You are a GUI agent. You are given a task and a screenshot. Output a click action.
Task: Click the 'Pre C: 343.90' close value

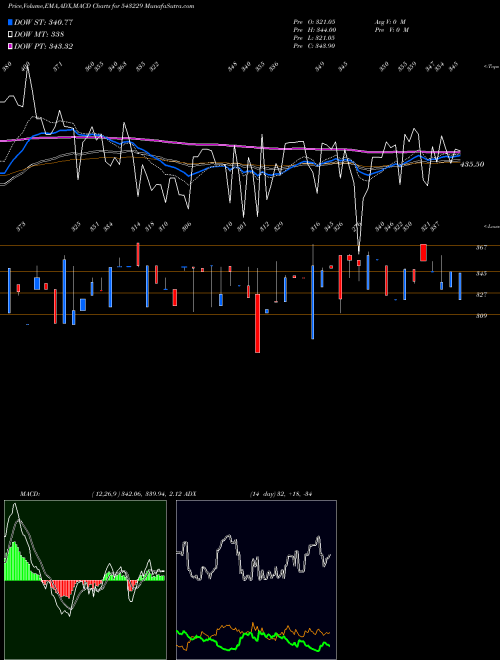(x=314, y=46)
